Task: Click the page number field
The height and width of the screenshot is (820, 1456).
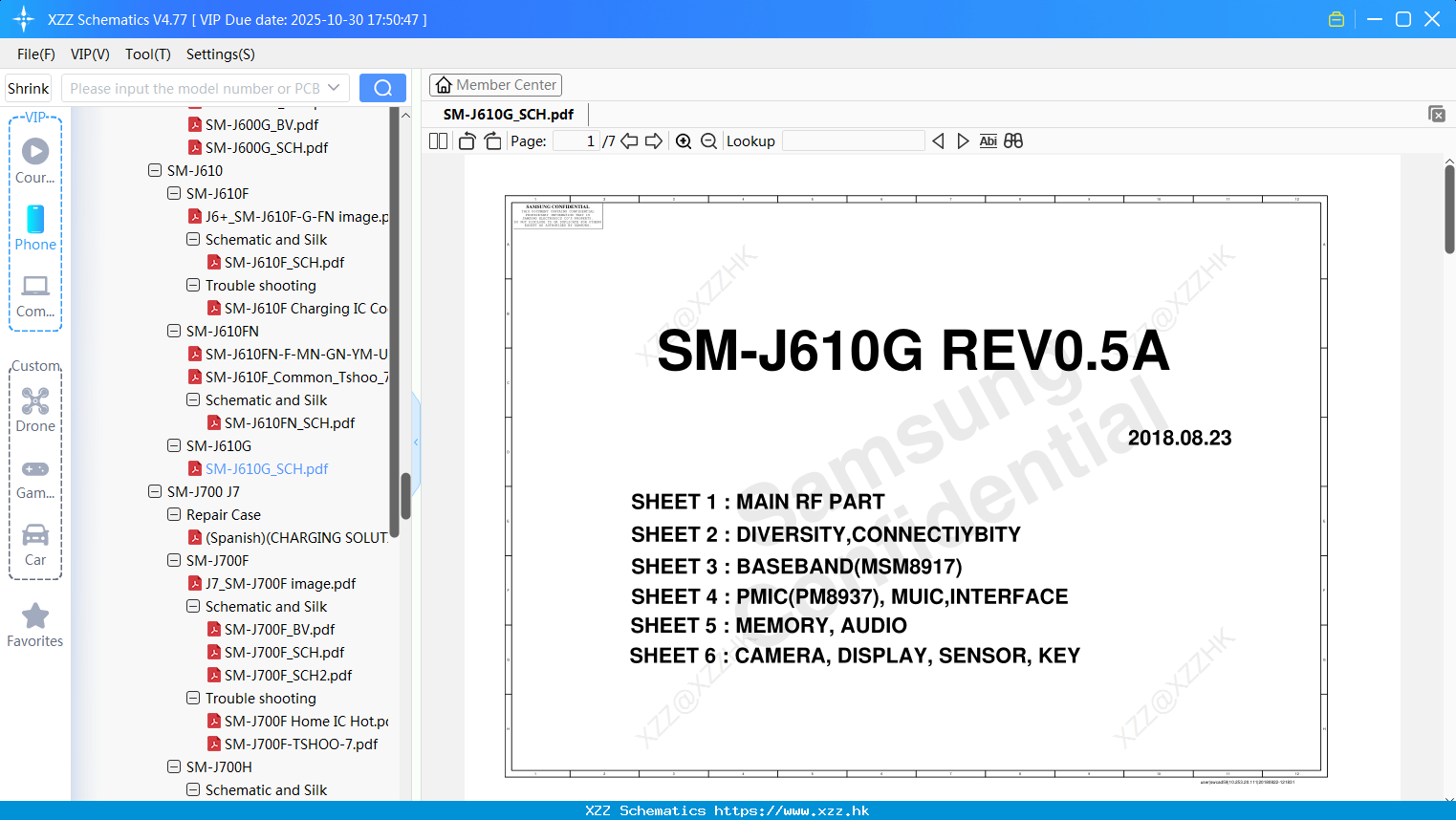Action: 576,140
